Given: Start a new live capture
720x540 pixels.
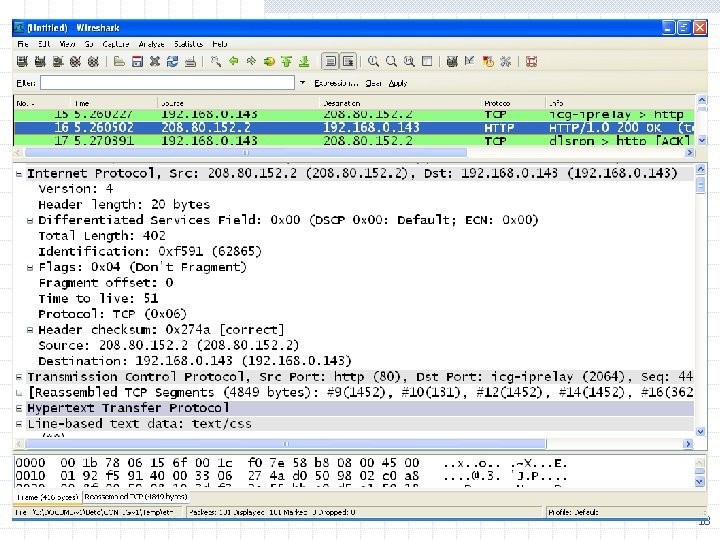Looking at the screenshot, I should [x=58, y=61].
